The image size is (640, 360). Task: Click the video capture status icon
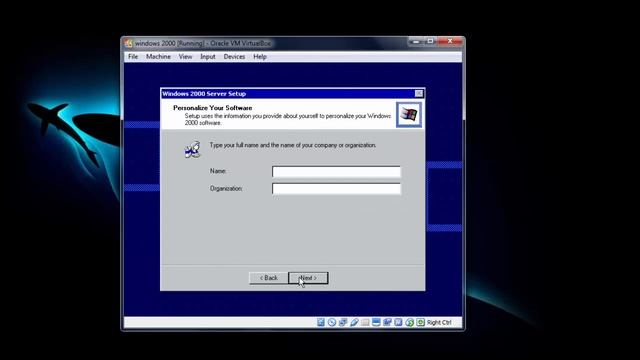tap(387, 322)
